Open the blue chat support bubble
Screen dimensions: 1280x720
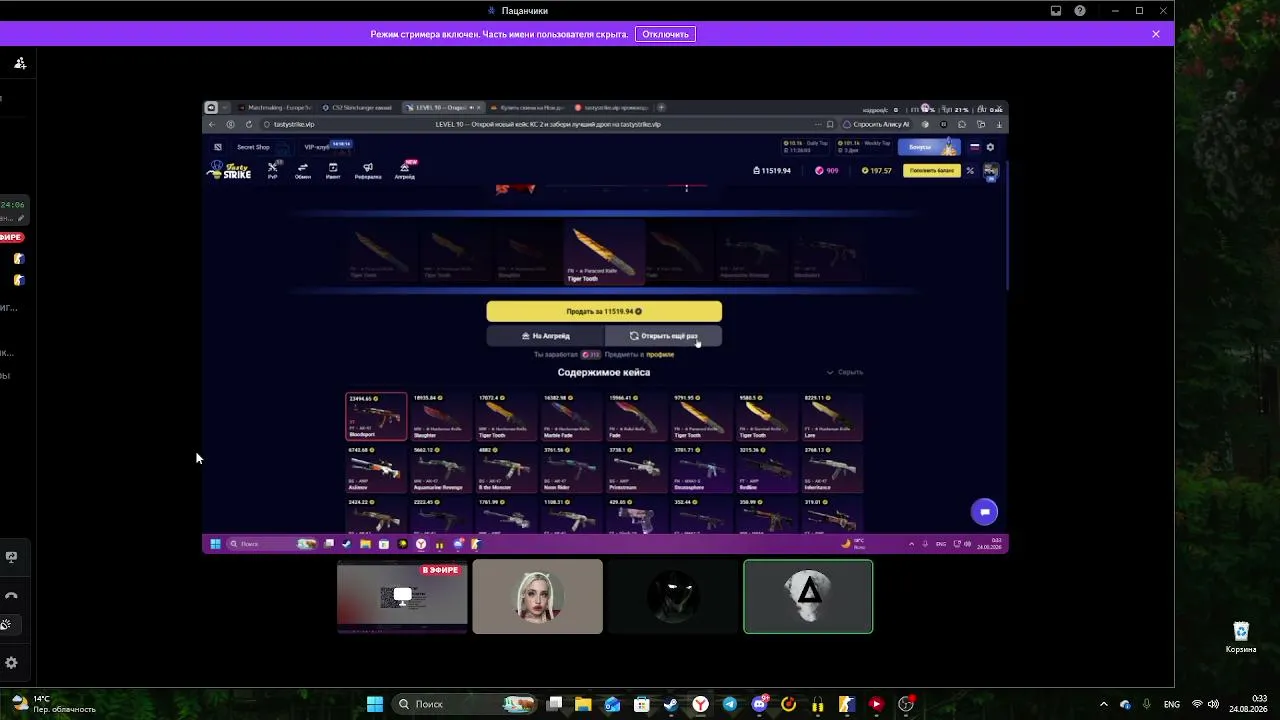(984, 512)
